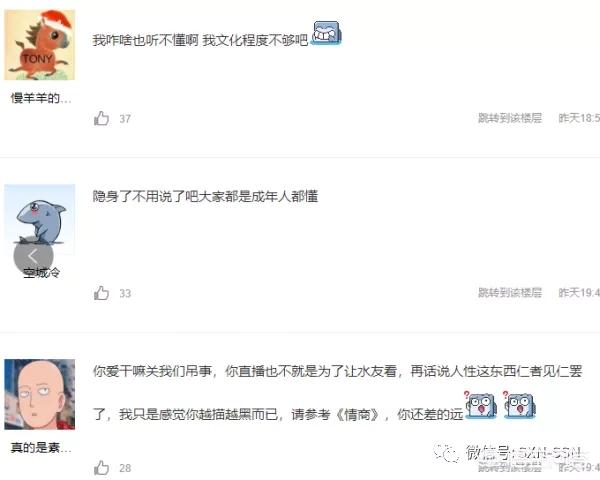Open the bald cartoon avatar profile
The height and width of the screenshot is (480, 600).
click(39, 394)
